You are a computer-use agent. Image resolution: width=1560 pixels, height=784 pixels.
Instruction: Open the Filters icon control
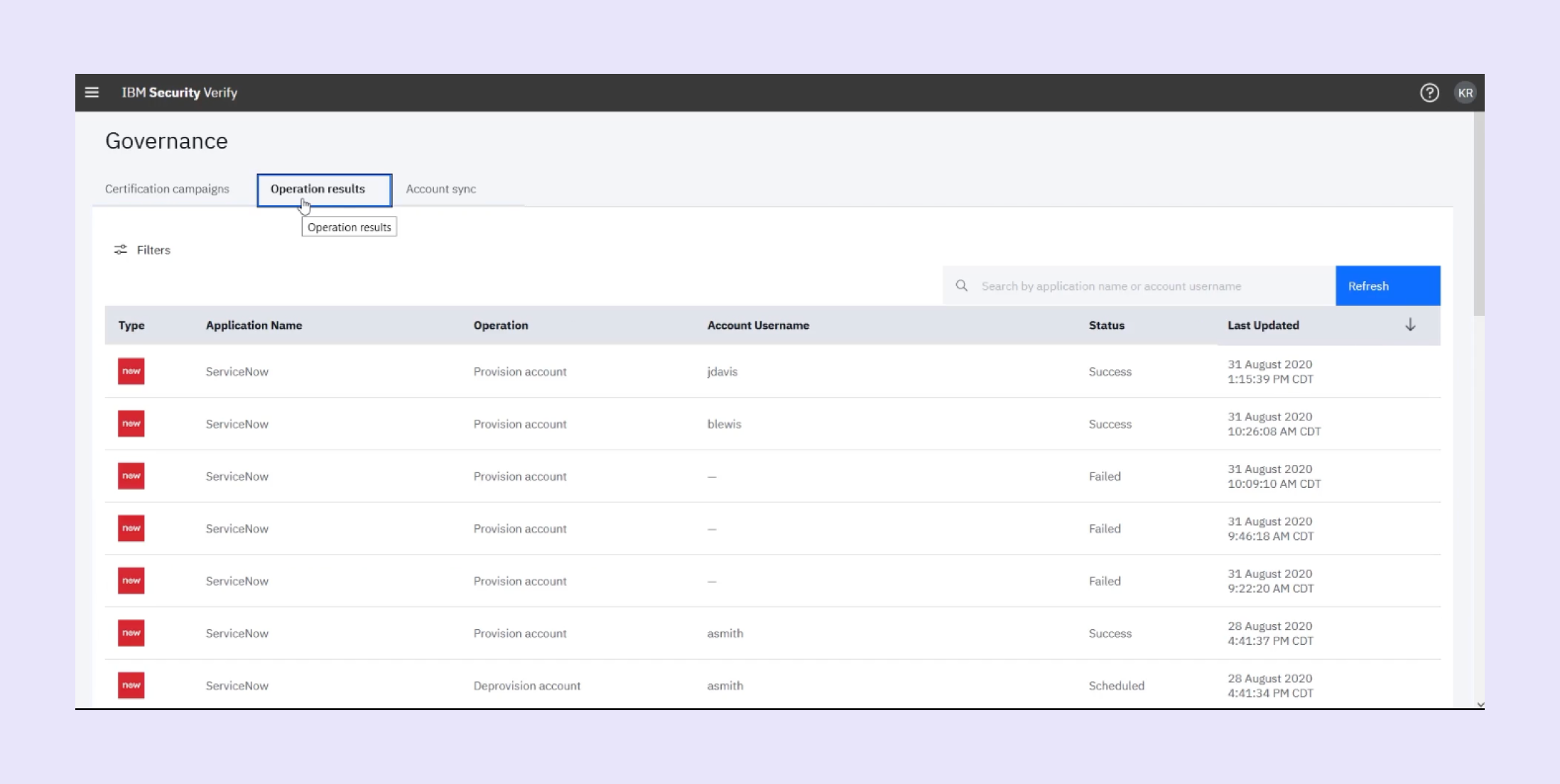pyautogui.click(x=121, y=250)
